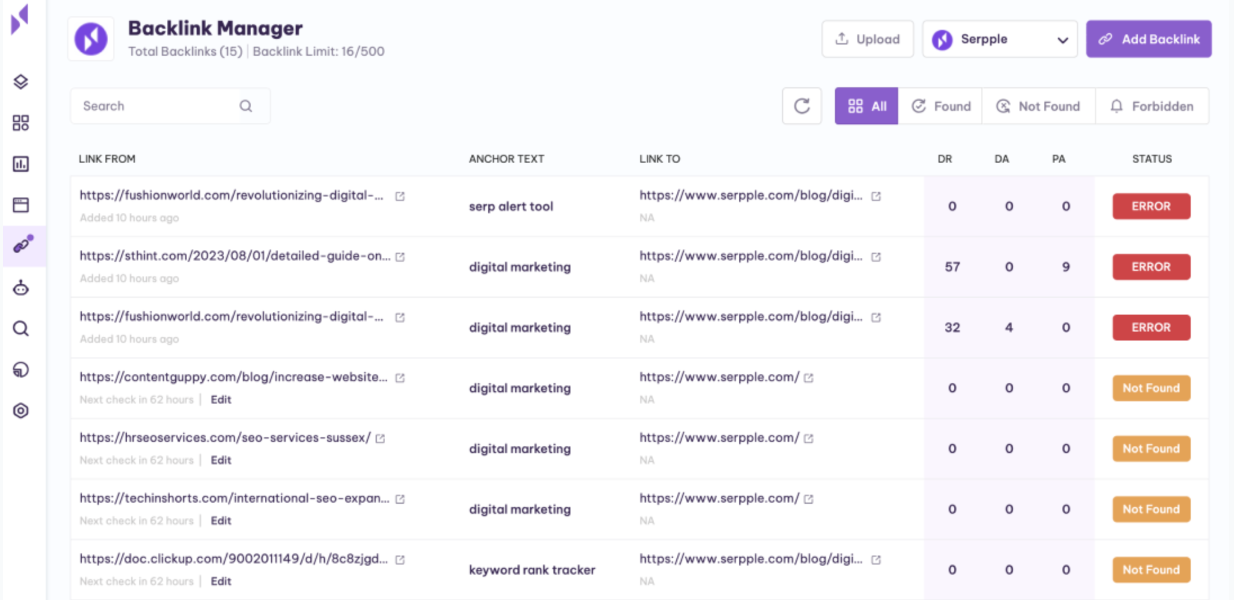Open the sthint.com Link From URL
The width and height of the screenshot is (1234, 610).
click(235, 256)
